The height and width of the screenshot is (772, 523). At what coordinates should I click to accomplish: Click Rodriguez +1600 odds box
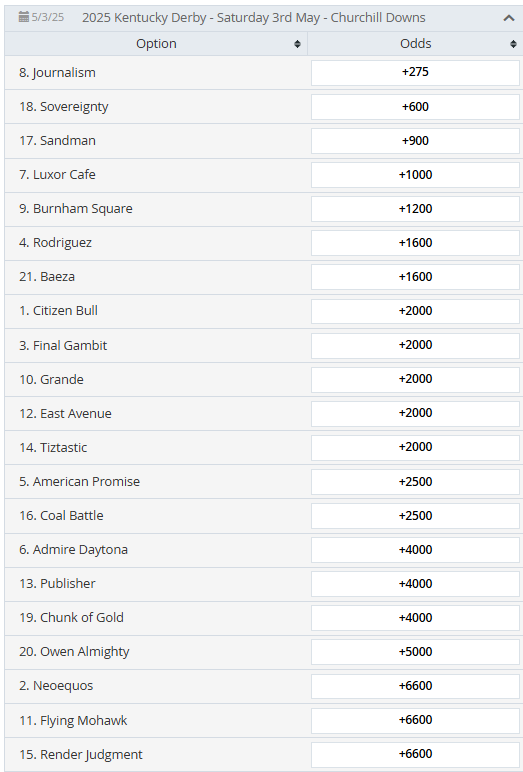click(415, 243)
